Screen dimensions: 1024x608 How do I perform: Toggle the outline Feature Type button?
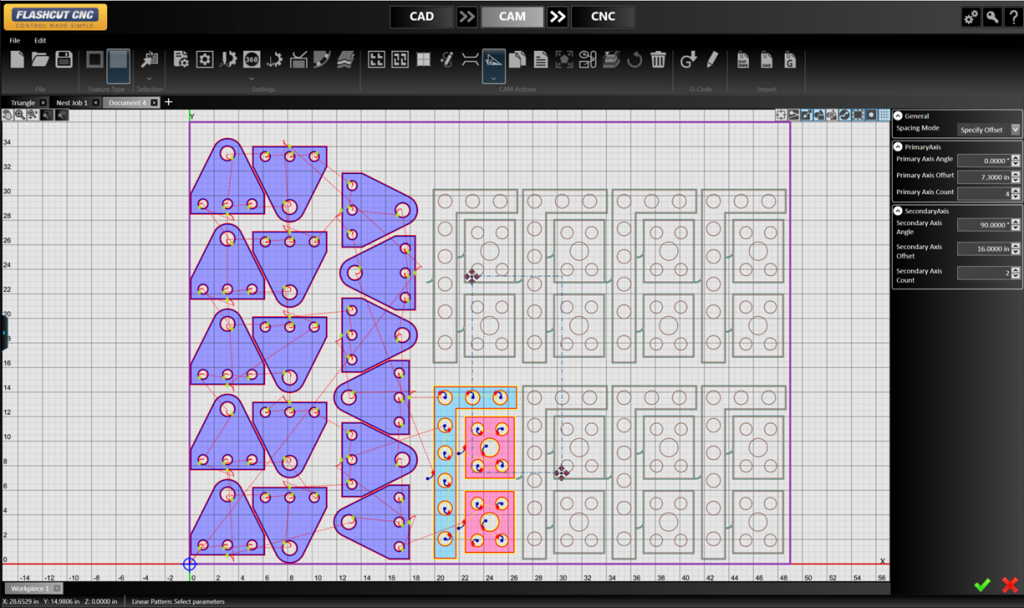click(94, 60)
